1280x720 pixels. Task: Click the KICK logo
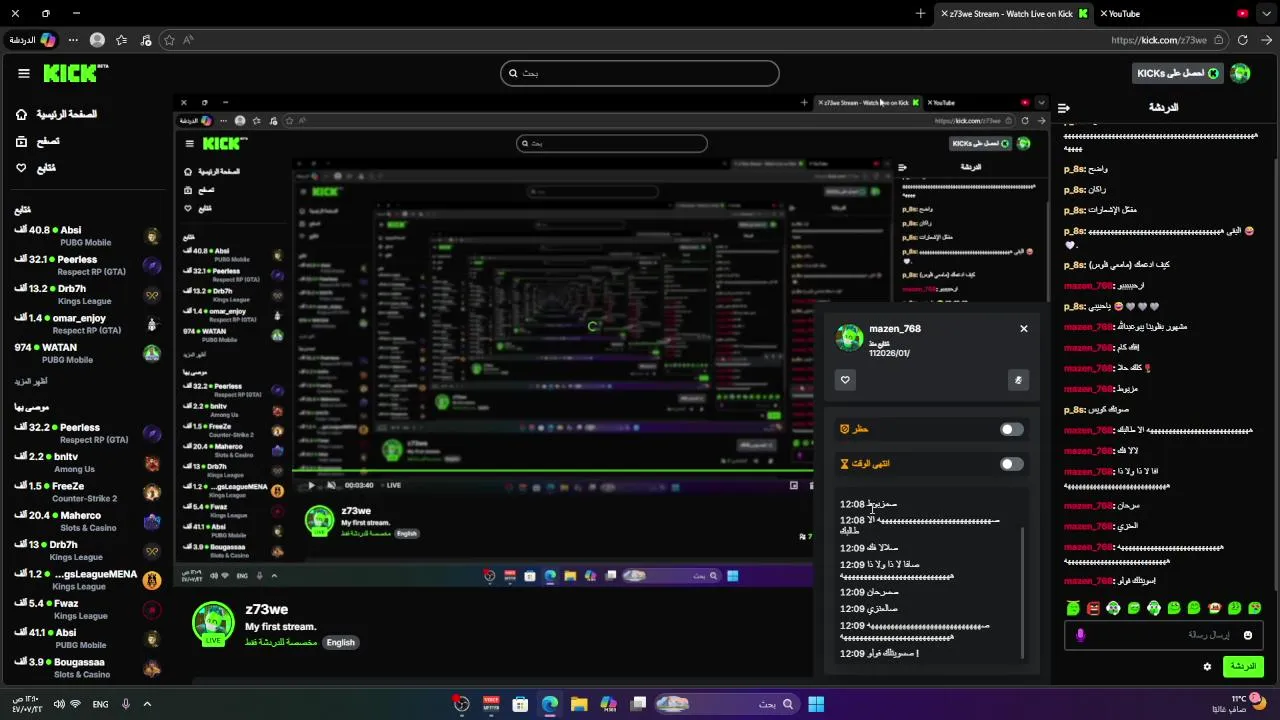click(75, 73)
